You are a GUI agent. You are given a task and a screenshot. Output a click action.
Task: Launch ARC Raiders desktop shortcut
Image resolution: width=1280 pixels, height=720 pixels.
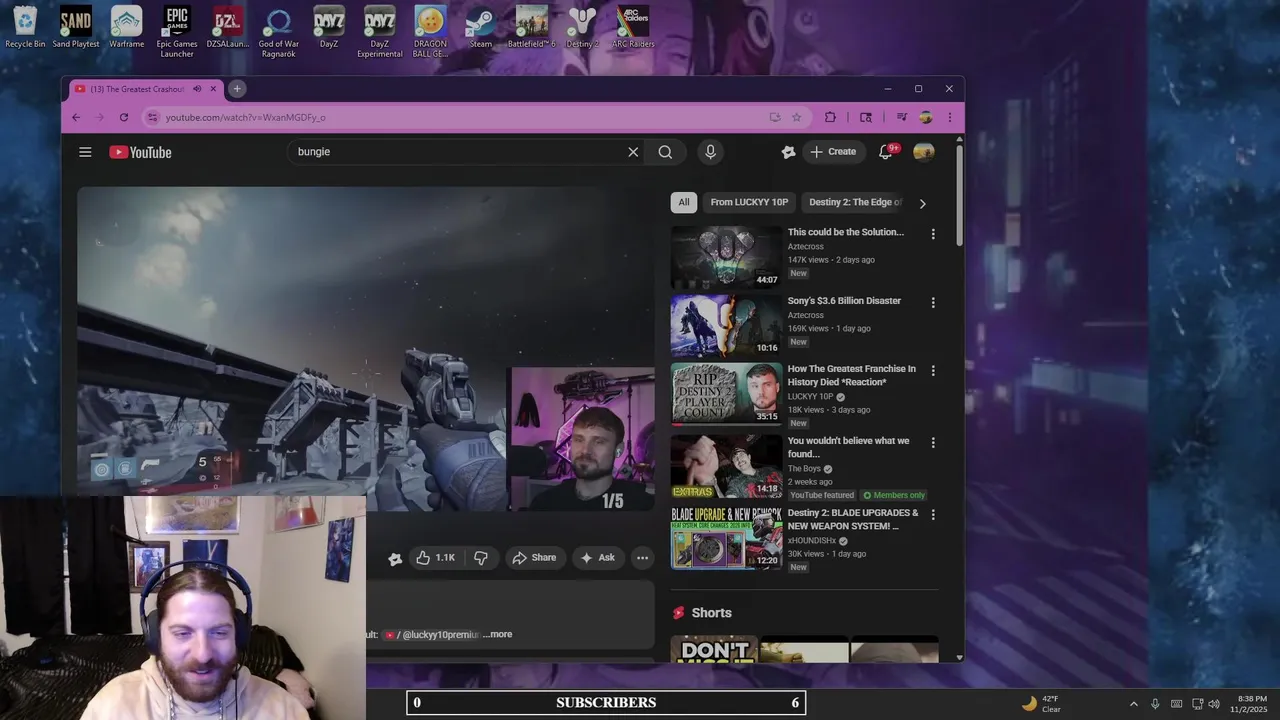[x=633, y=28]
